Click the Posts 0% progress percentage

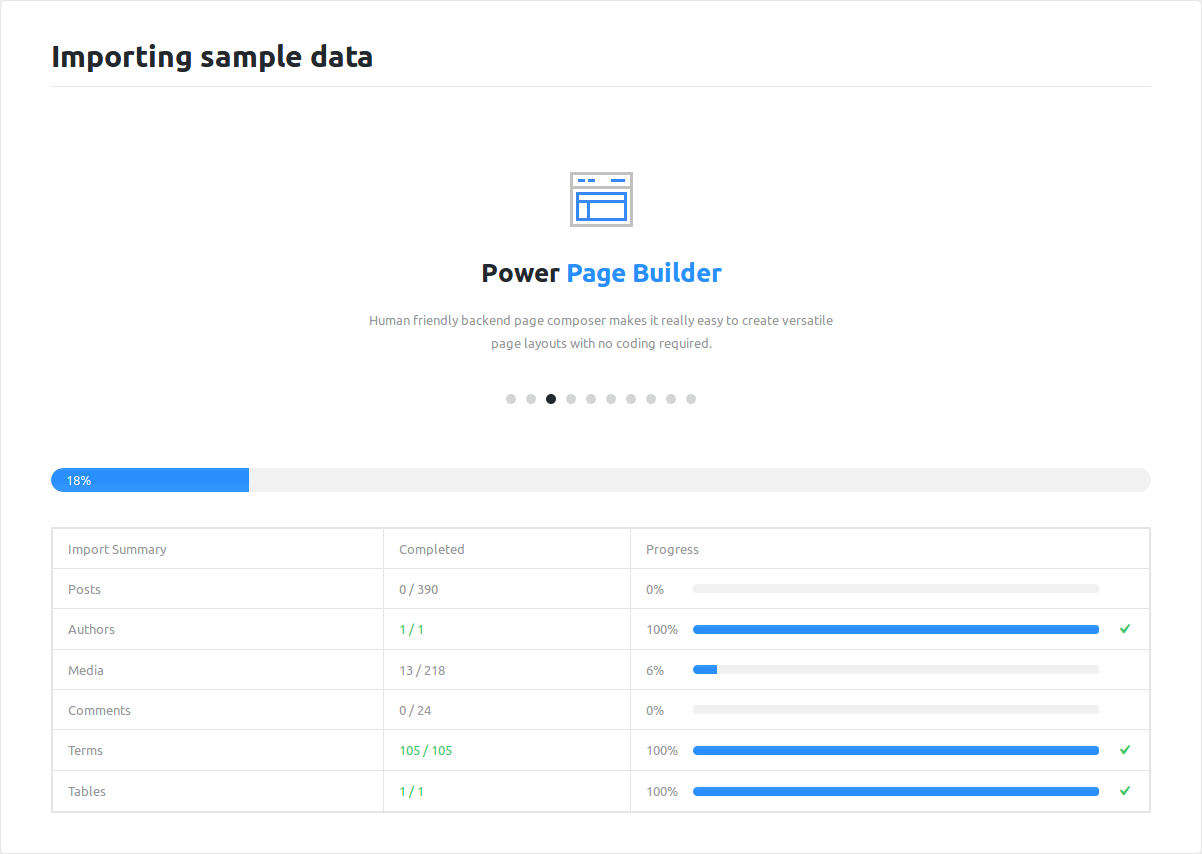coord(655,589)
